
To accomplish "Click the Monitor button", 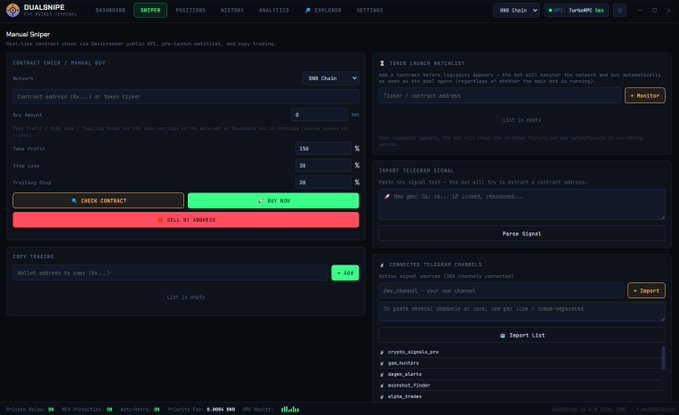I will click(645, 96).
